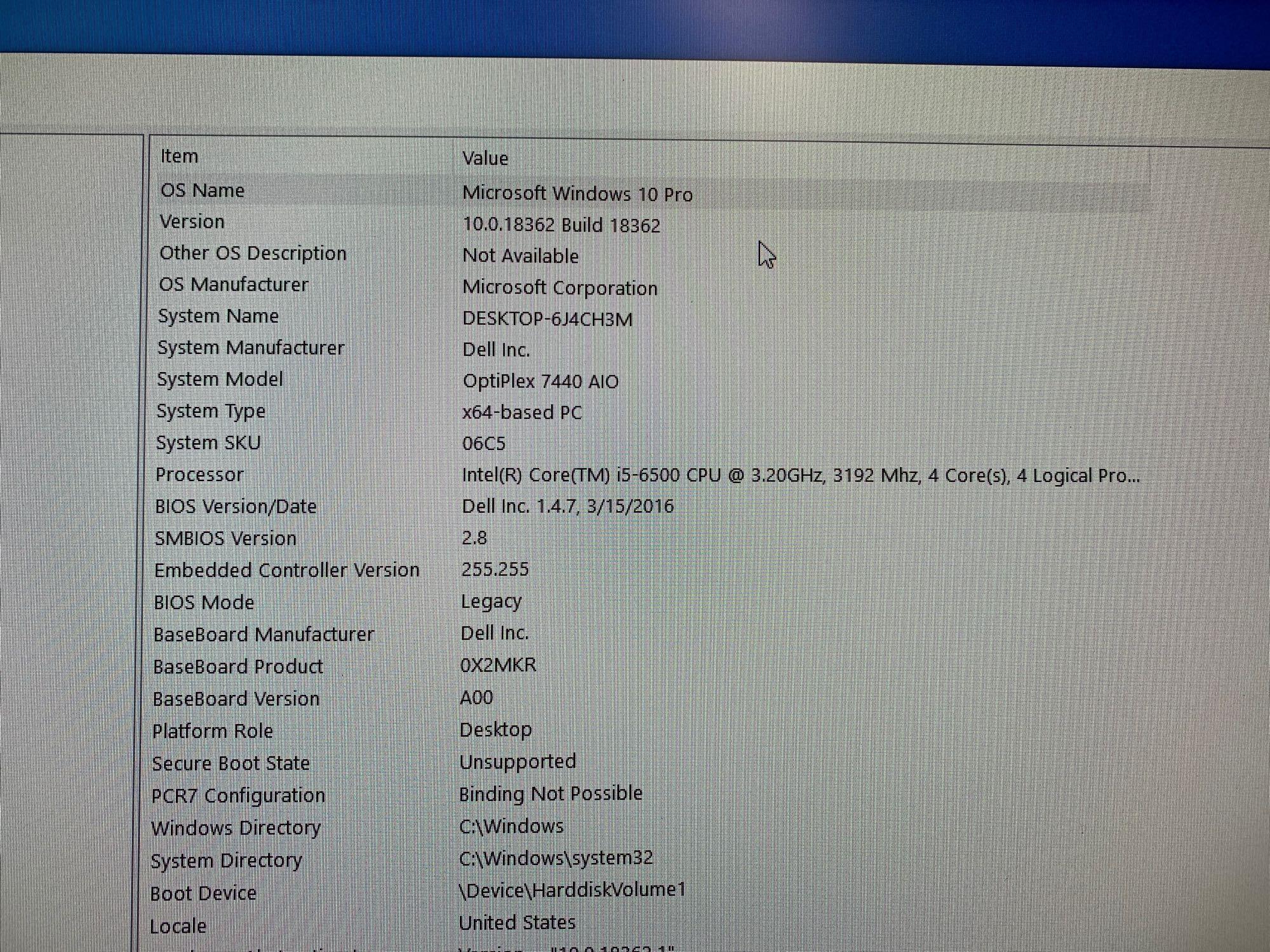1270x952 pixels.
Task: Click the Not Available value
Action: click(x=521, y=256)
